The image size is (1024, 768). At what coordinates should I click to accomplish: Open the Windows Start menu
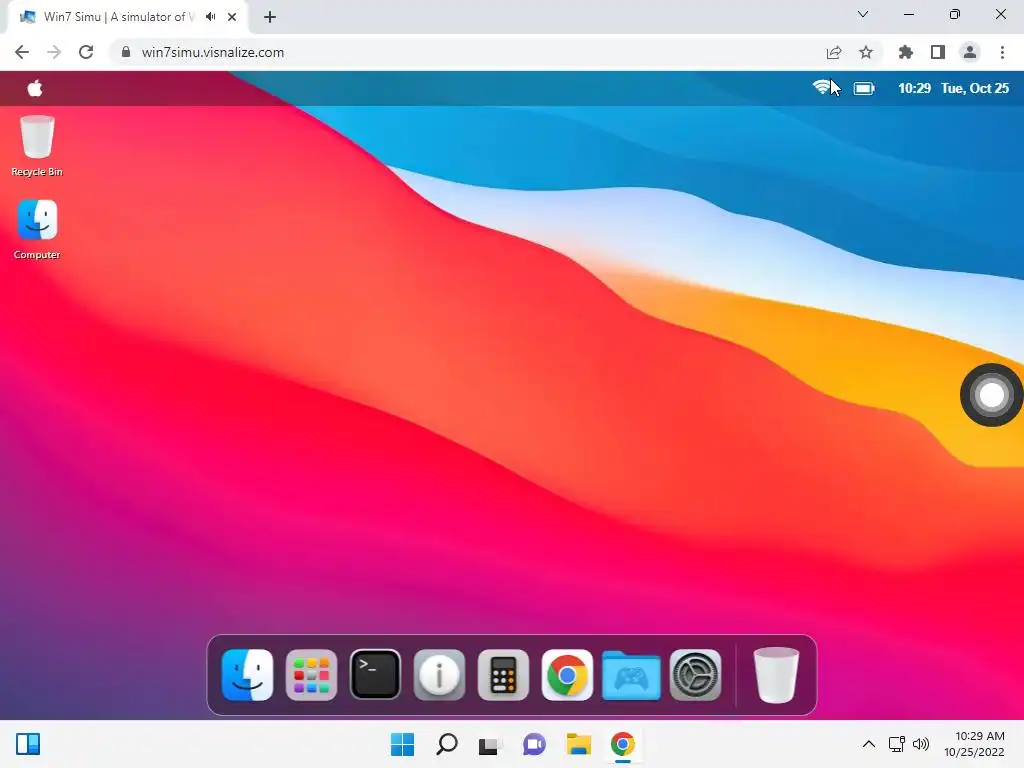click(402, 744)
